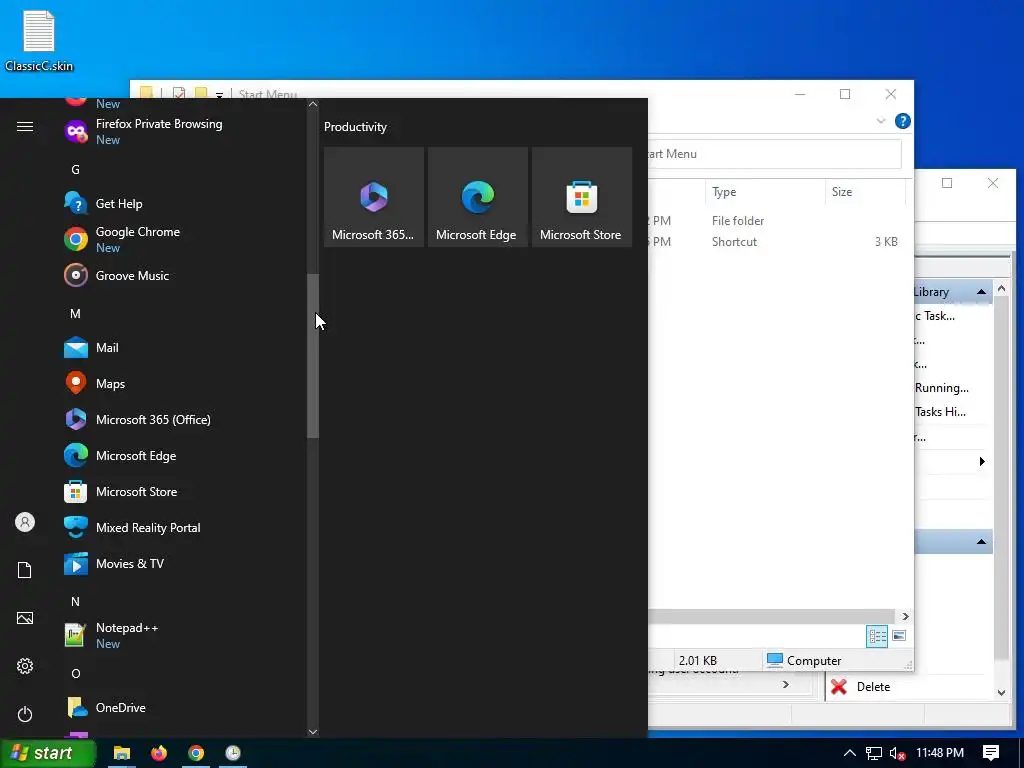This screenshot has height=768, width=1024.
Task: Open File Explorer from taskbar
Action: click(x=121, y=753)
